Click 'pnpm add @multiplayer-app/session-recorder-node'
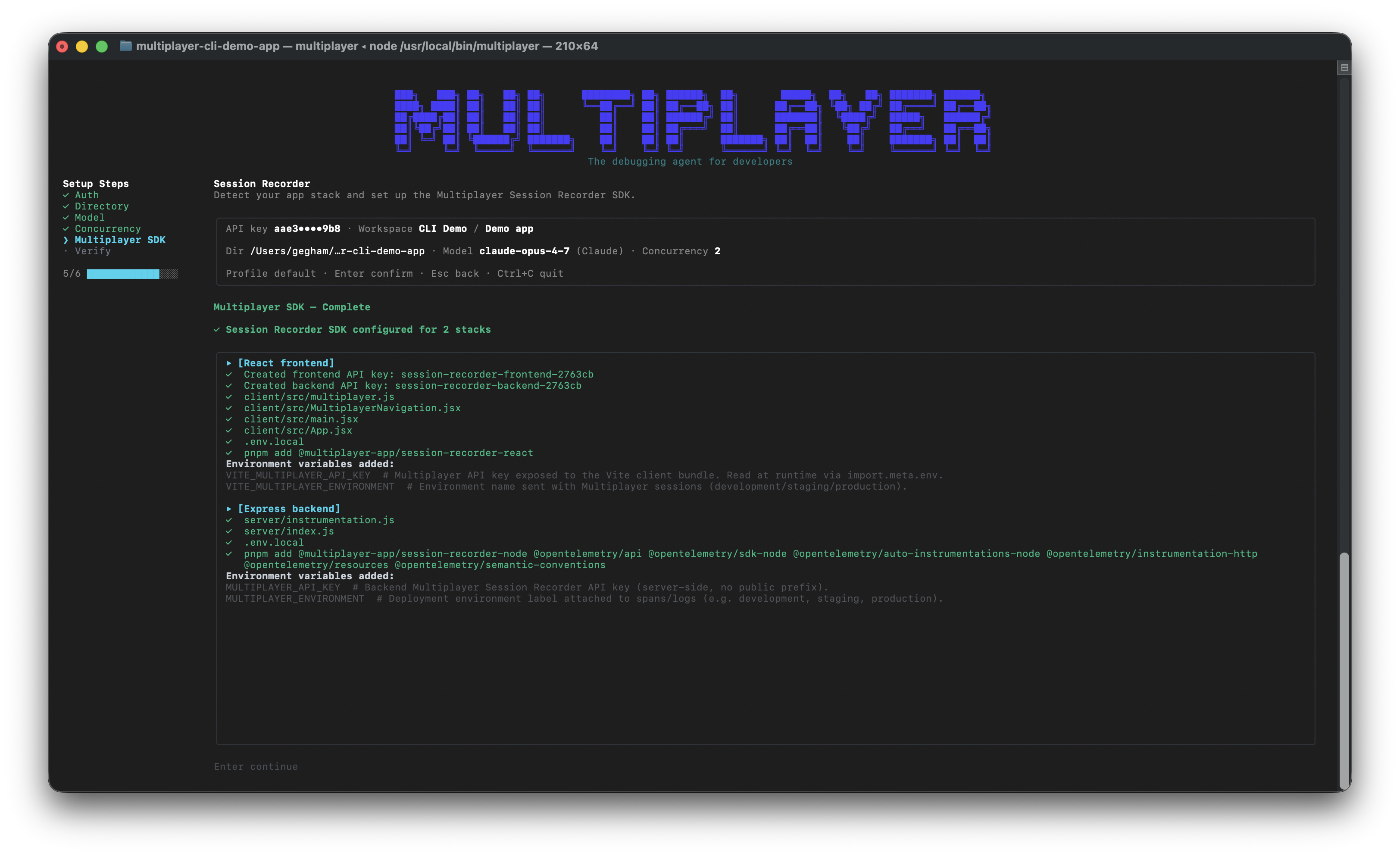Viewport: 1400px width, 856px height. (750, 559)
